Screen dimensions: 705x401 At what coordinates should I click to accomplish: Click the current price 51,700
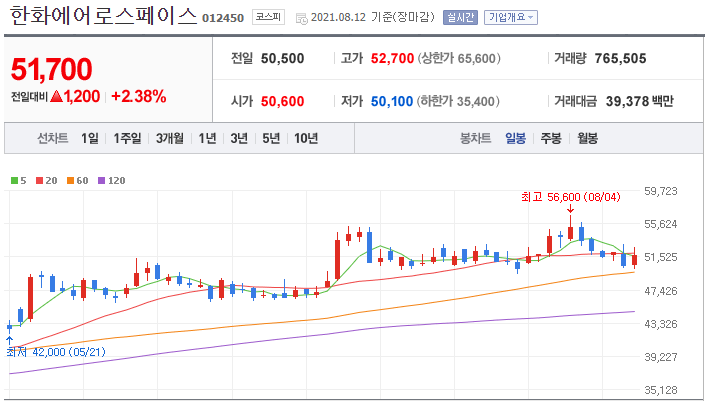(x=51, y=69)
